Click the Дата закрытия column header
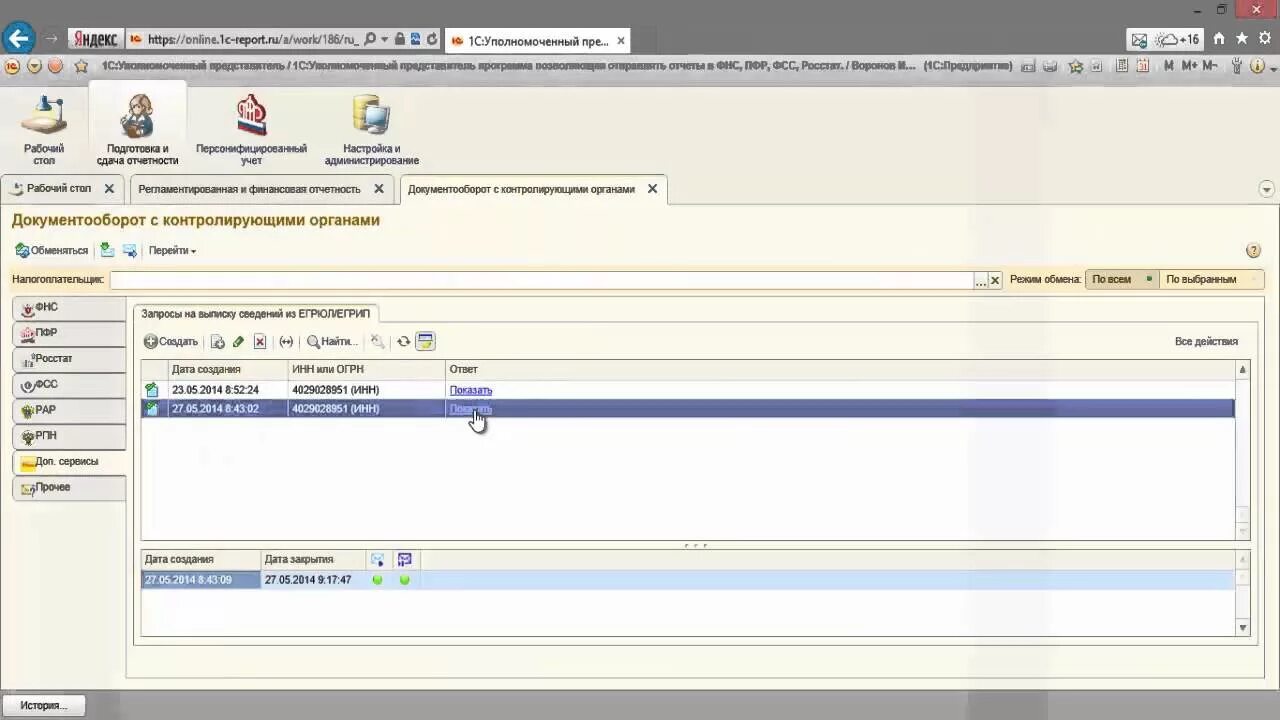Screen dimensions: 1280x720 [x=312, y=559]
